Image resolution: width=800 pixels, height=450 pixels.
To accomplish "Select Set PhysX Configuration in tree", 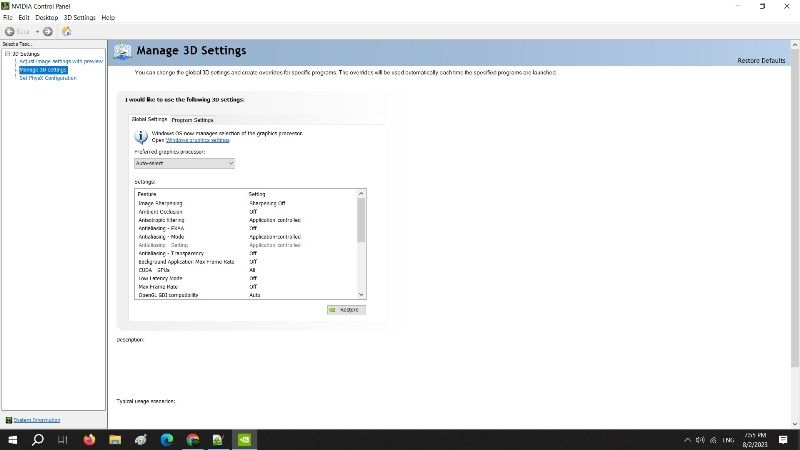I will point(48,78).
